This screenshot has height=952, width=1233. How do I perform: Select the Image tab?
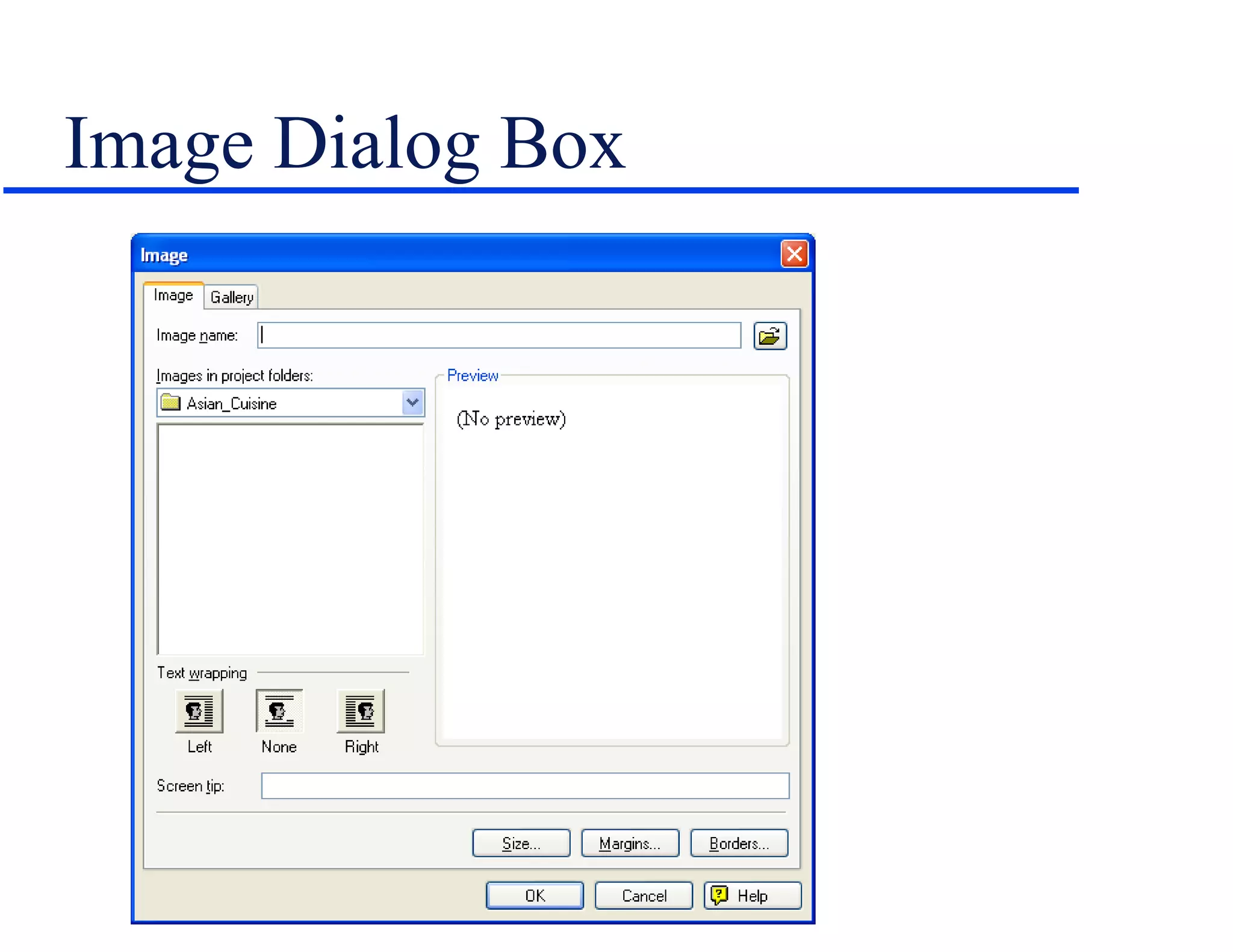(173, 295)
